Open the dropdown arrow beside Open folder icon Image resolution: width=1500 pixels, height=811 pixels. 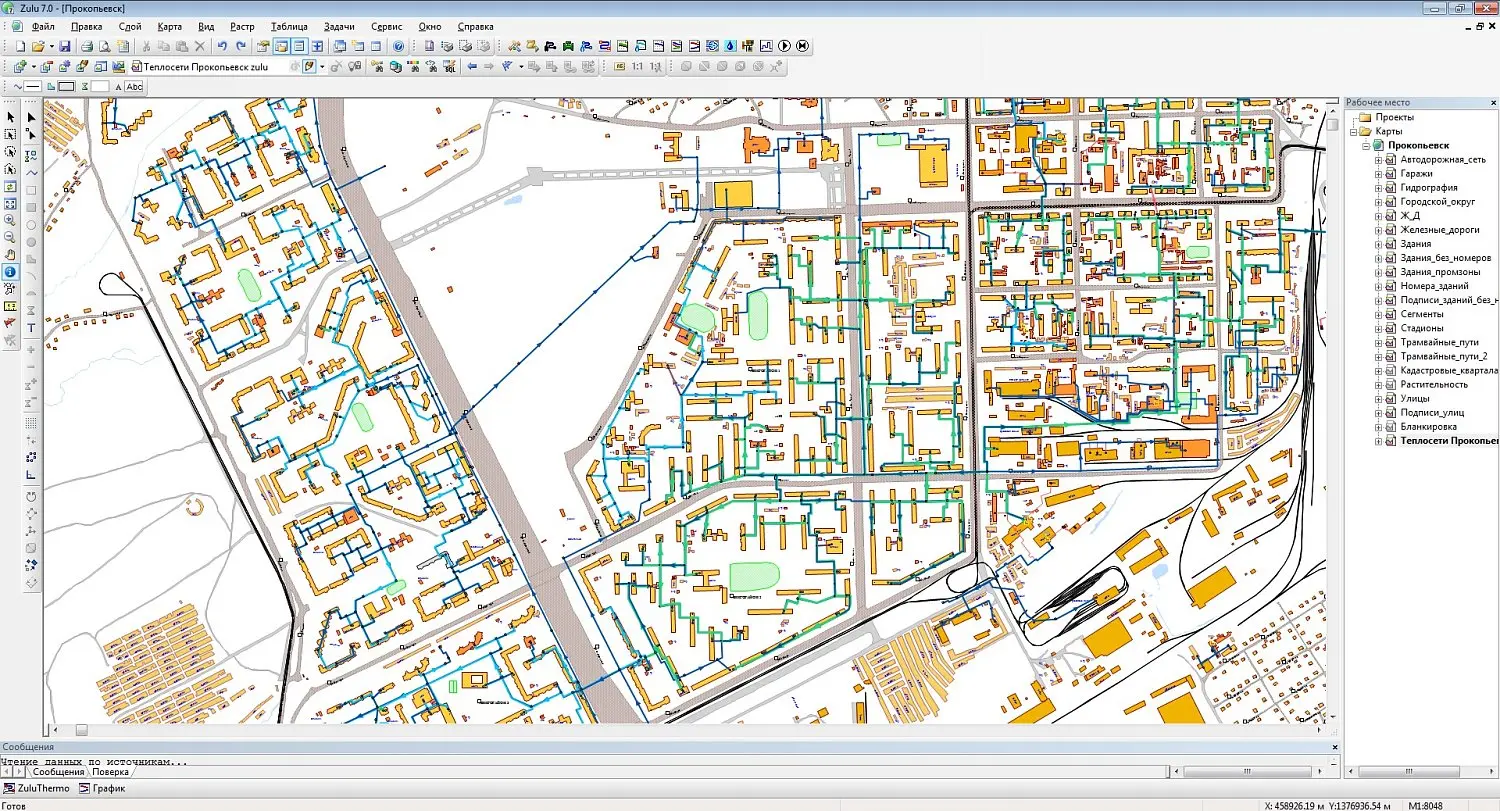[x=51, y=46]
